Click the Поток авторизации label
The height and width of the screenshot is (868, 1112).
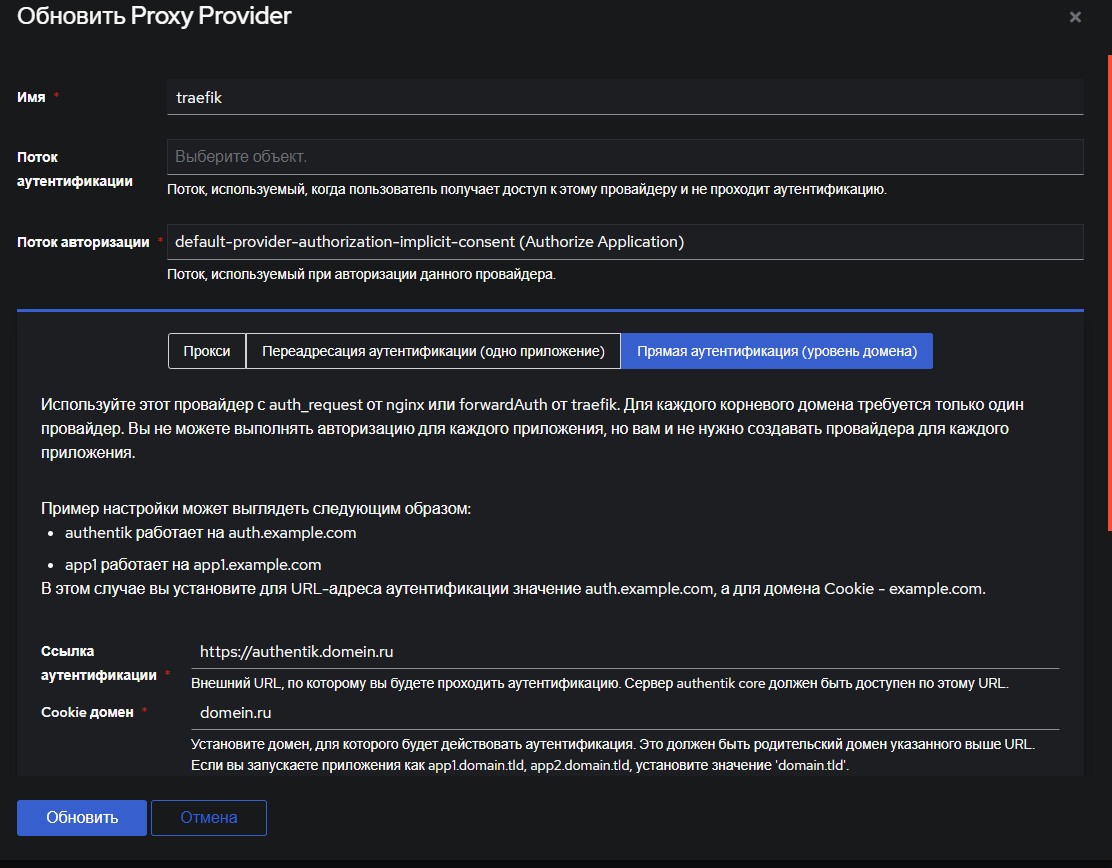(83, 242)
